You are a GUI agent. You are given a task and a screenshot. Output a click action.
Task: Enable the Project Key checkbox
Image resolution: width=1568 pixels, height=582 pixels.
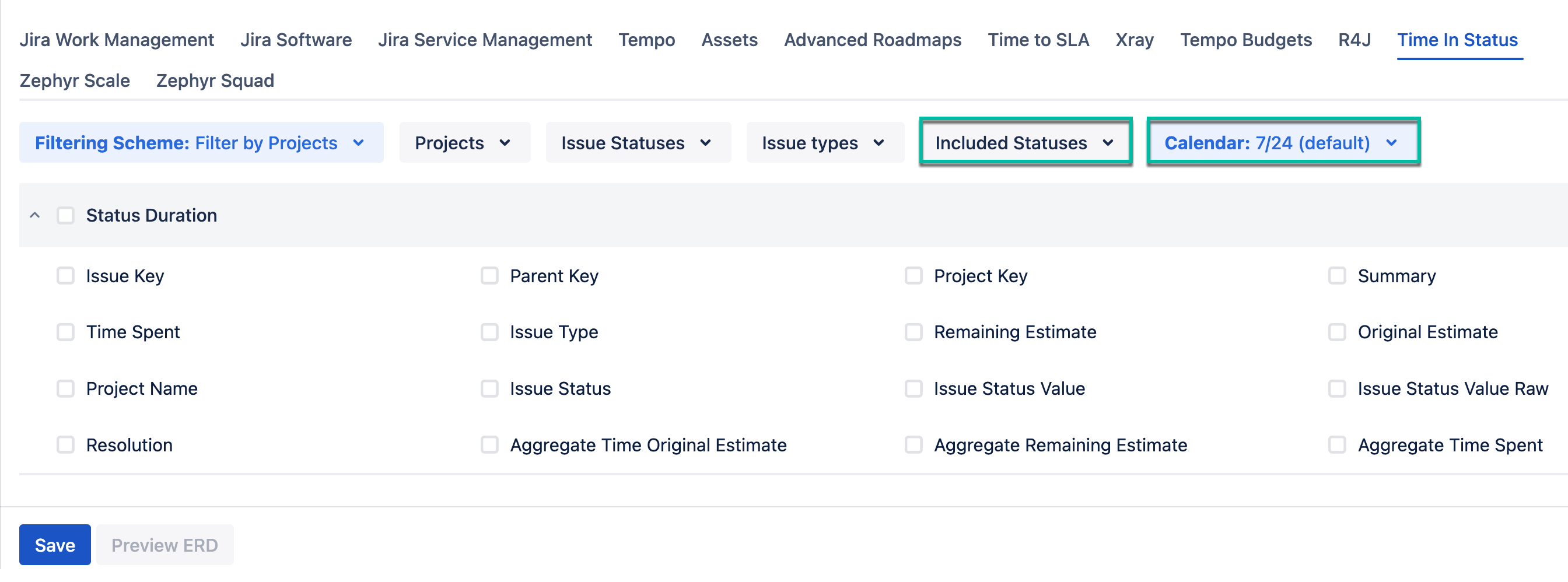[913, 275]
